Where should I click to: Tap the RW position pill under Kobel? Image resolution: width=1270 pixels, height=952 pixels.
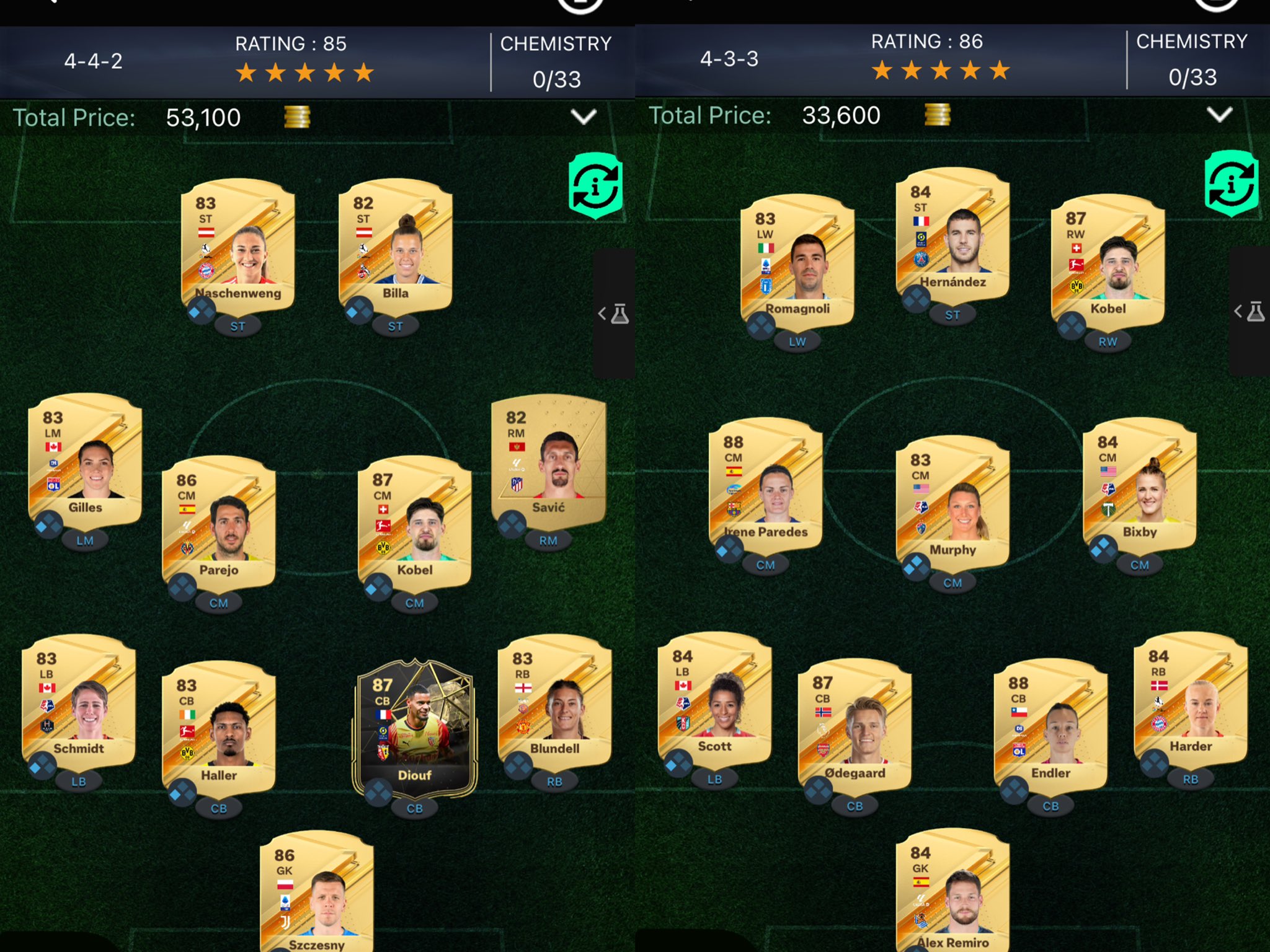coord(1108,342)
